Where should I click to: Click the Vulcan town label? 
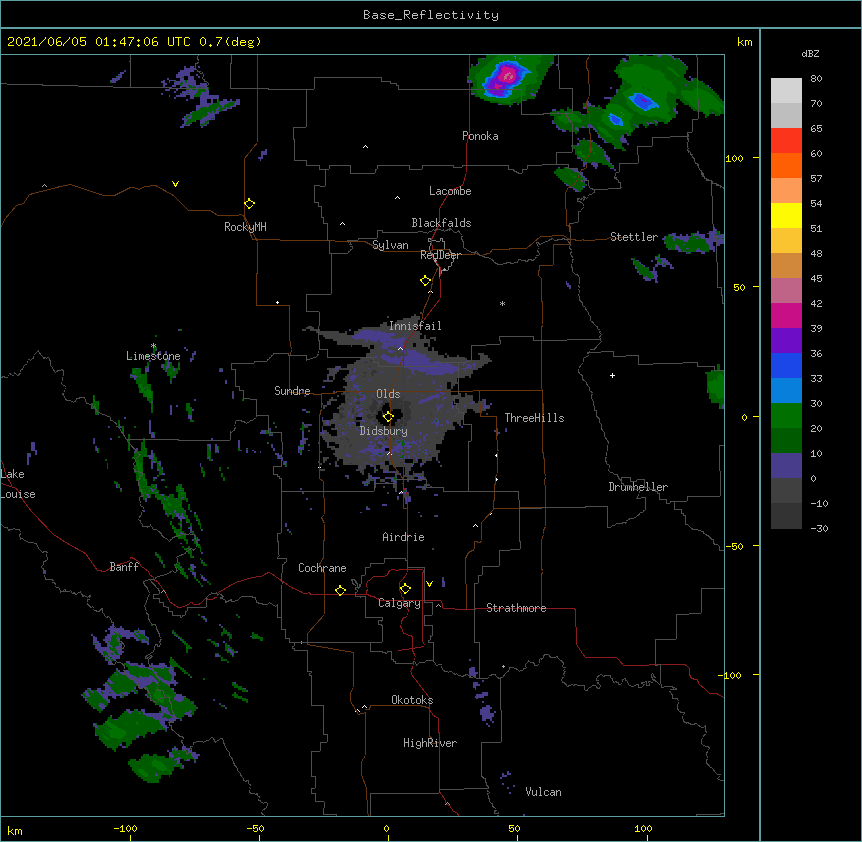pos(543,791)
